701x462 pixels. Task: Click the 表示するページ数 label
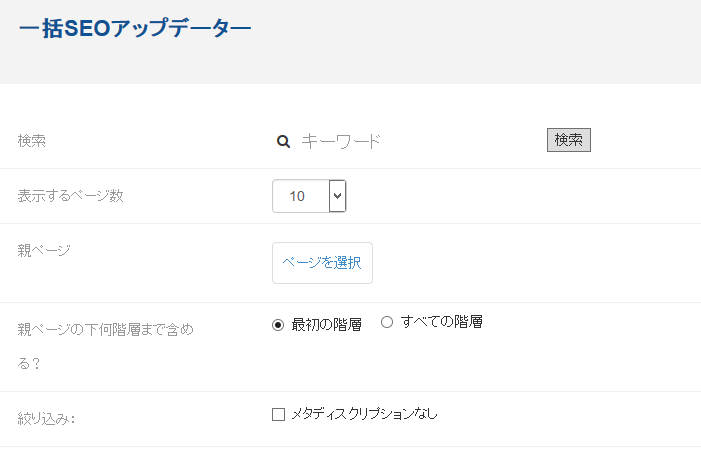(71, 196)
